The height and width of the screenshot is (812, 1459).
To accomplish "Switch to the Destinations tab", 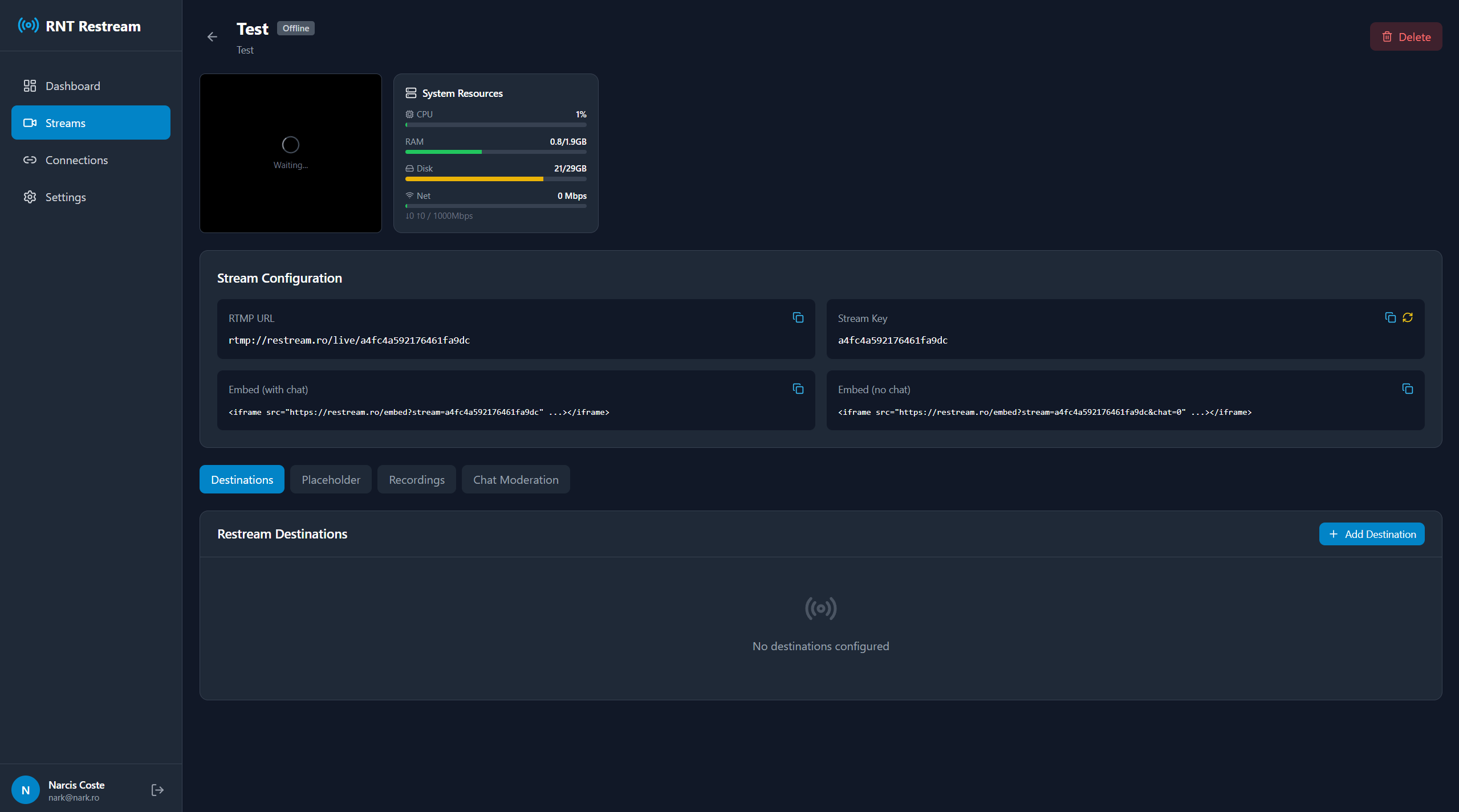I will pos(242,479).
